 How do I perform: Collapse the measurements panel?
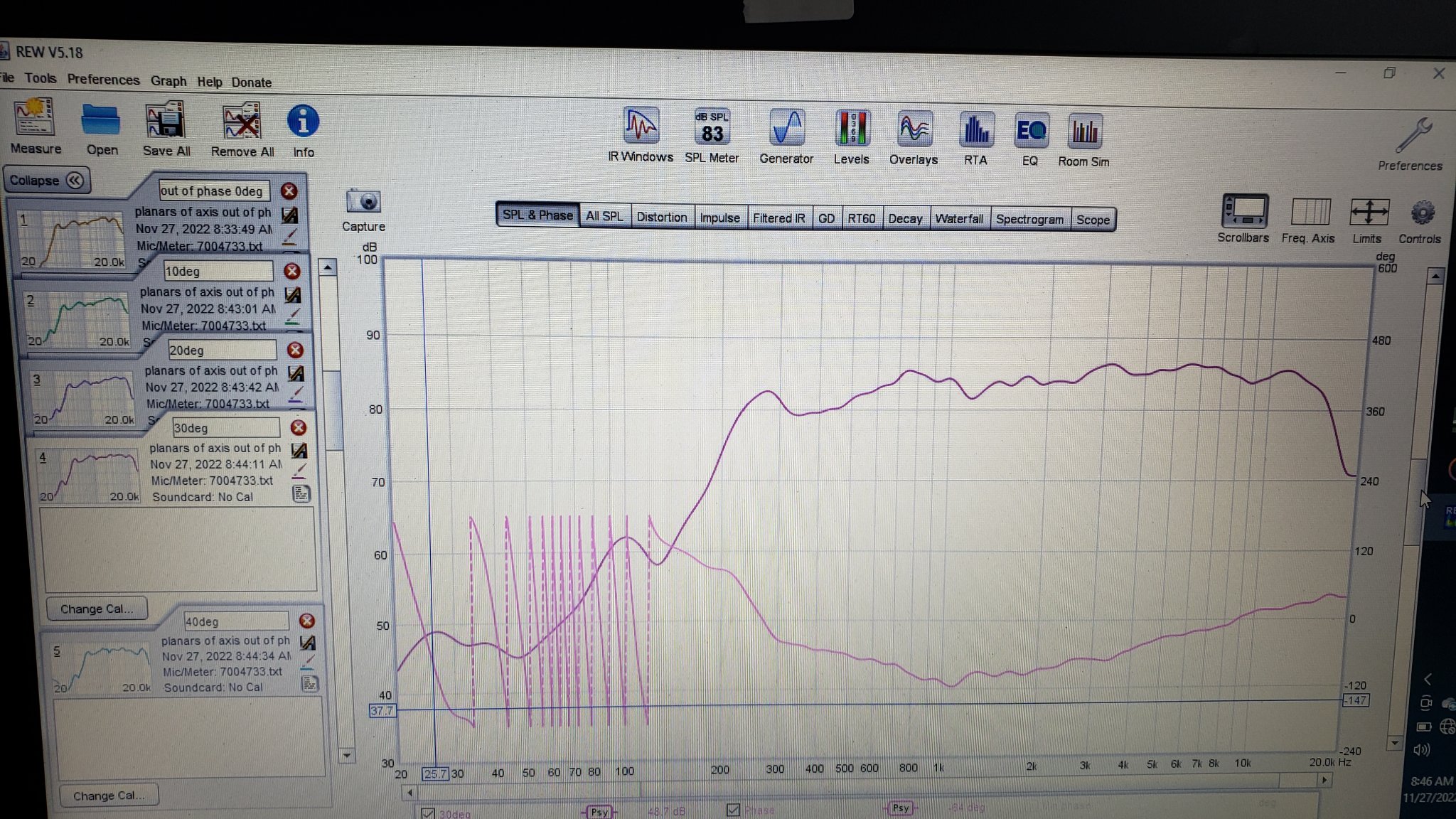47,180
